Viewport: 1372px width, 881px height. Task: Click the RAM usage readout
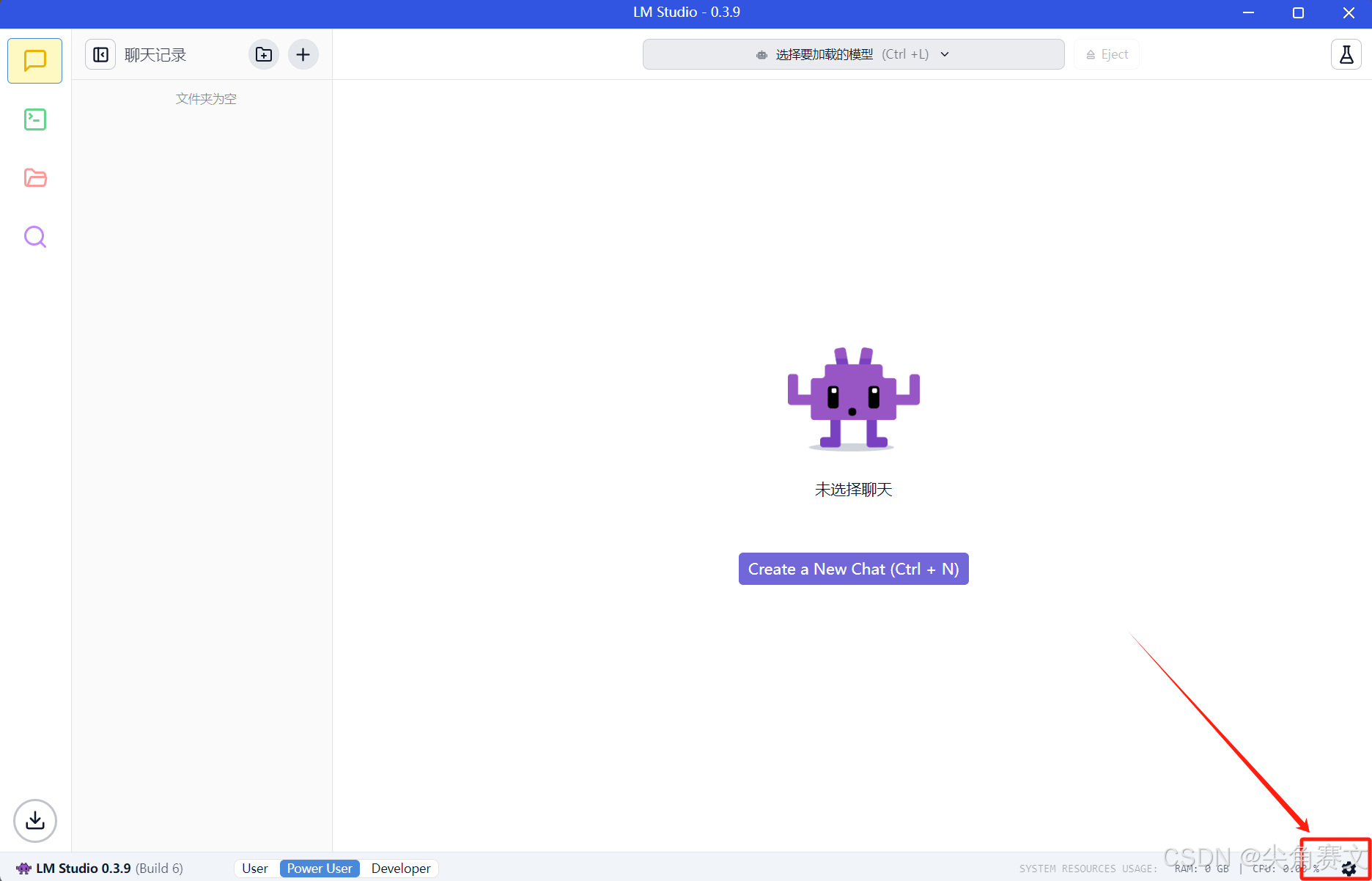(1201, 869)
